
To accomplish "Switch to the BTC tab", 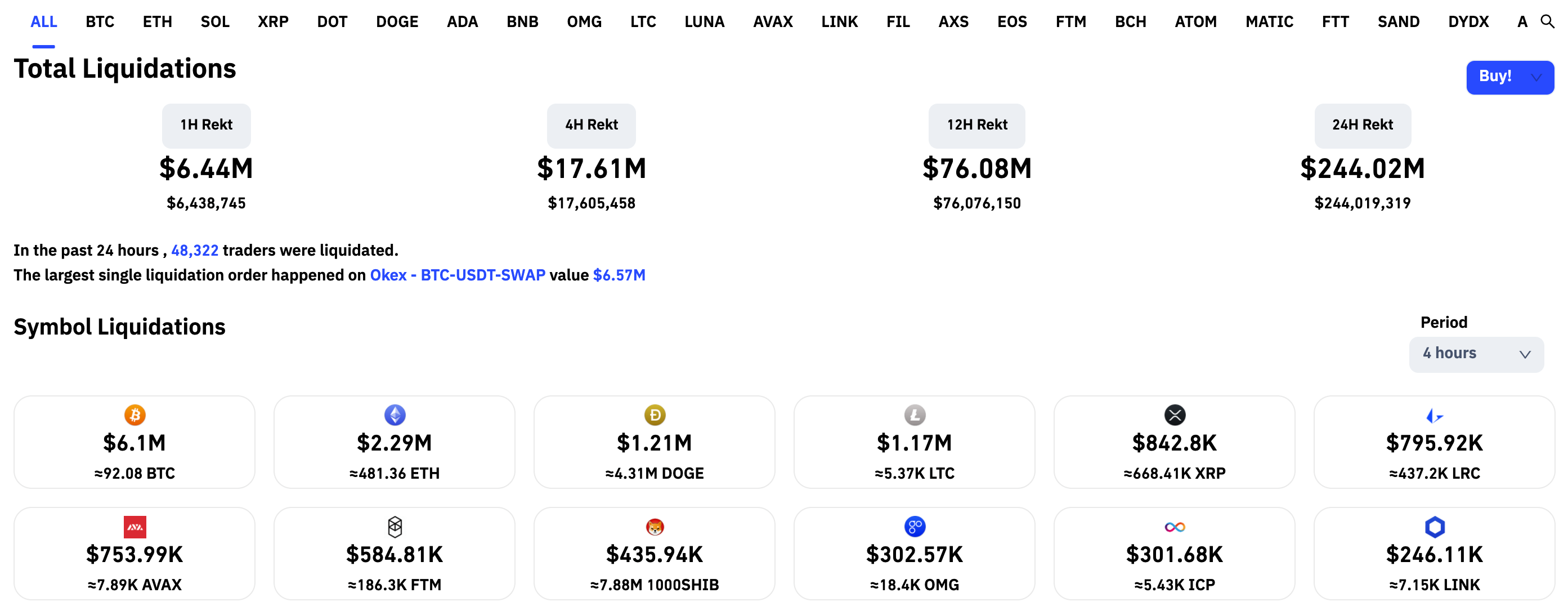I will point(99,21).
